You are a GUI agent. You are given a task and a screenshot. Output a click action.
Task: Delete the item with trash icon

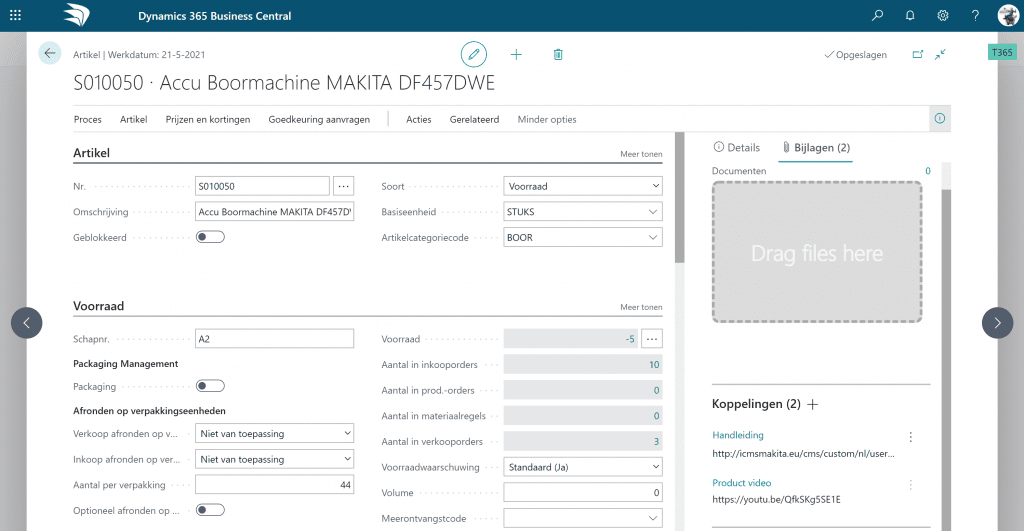point(558,54)
